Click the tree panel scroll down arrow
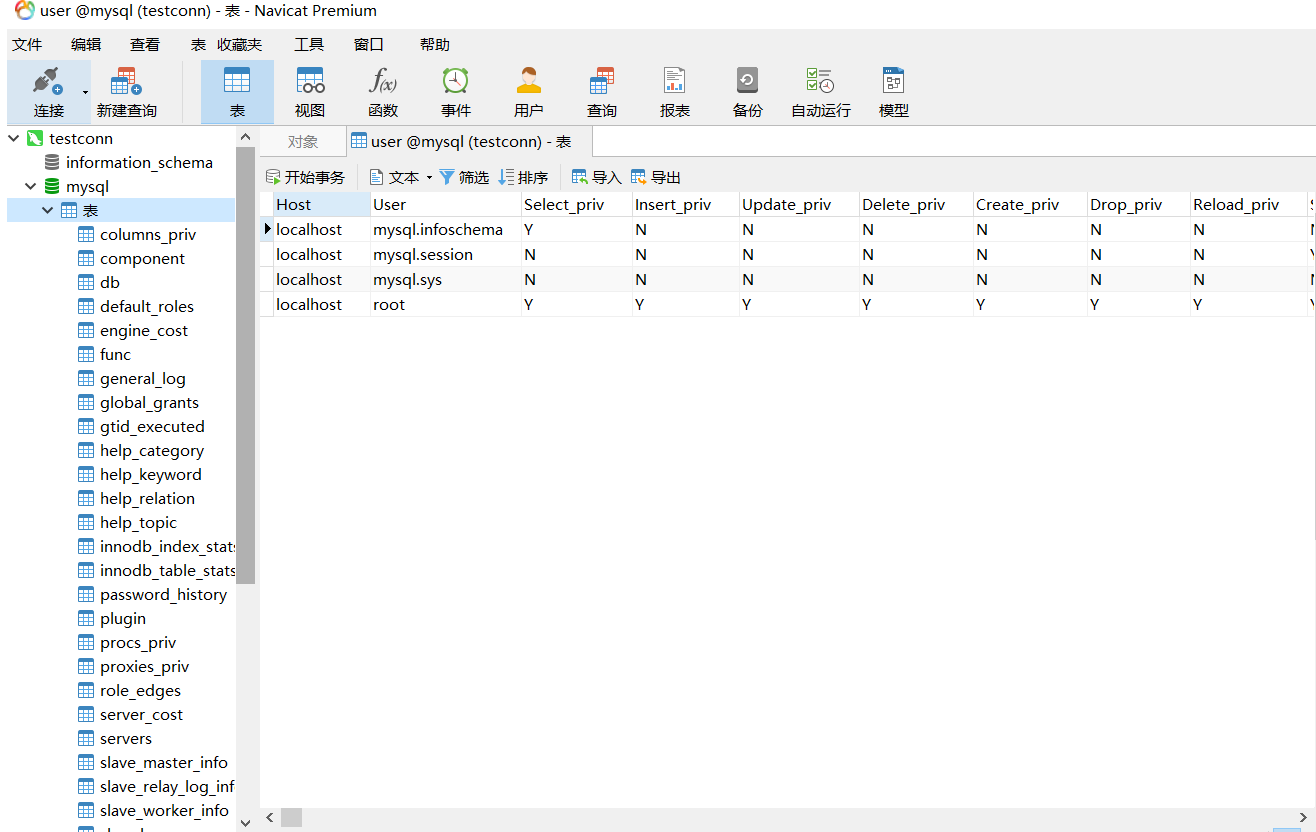 coord(246,822)
